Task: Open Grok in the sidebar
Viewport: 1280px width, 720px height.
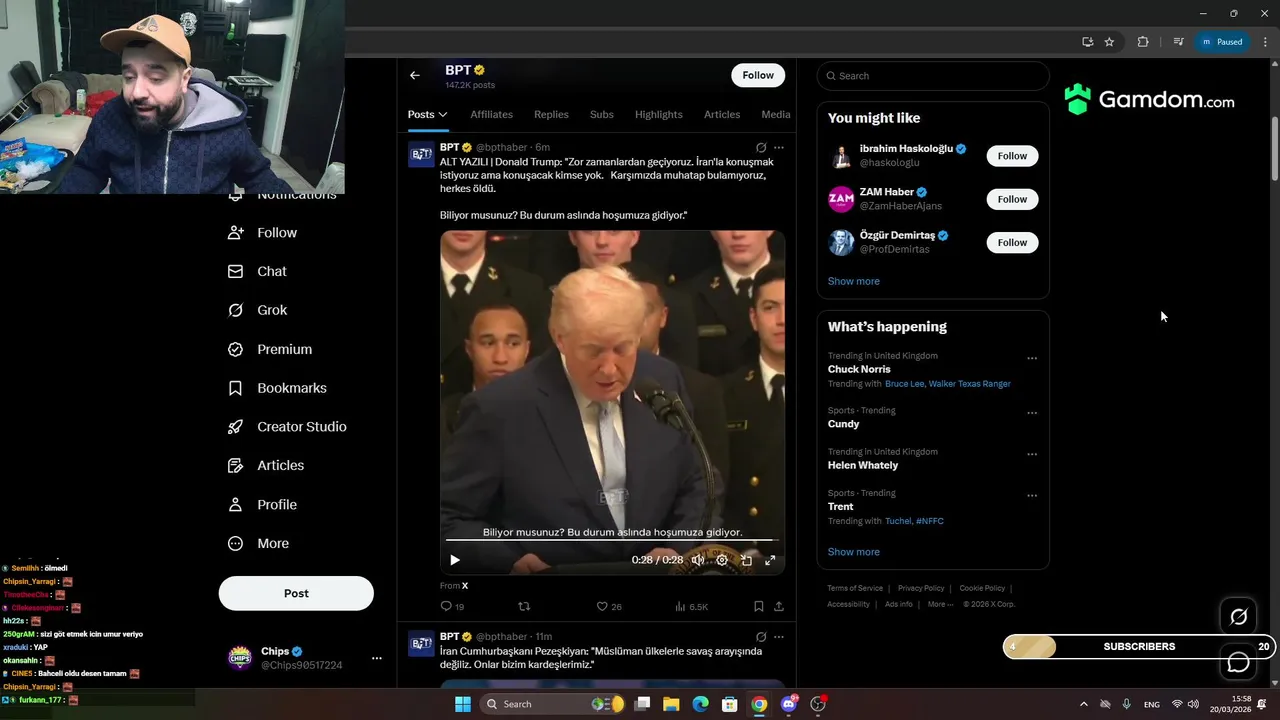Action: [258, 310]
